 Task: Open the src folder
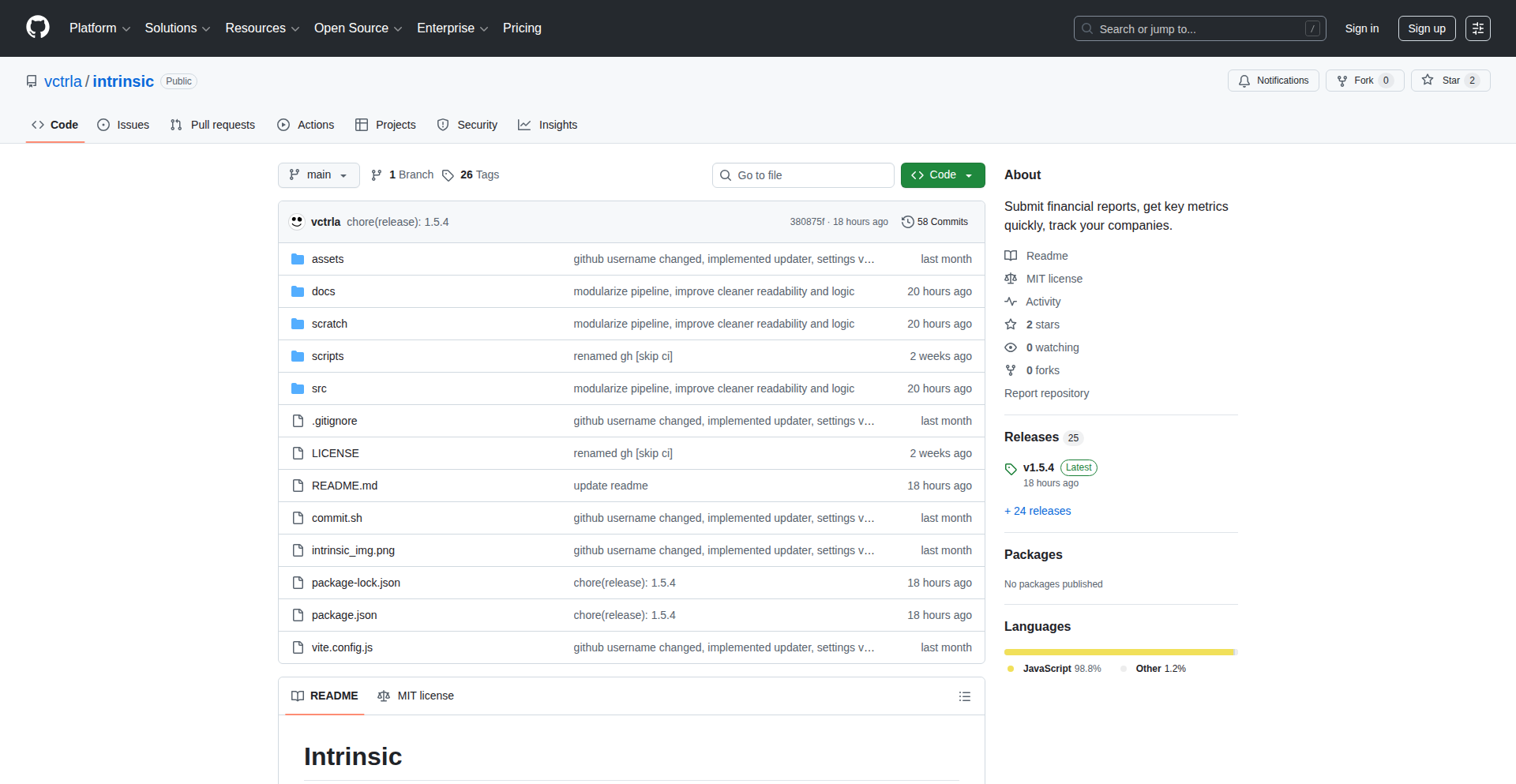[319, 388]
